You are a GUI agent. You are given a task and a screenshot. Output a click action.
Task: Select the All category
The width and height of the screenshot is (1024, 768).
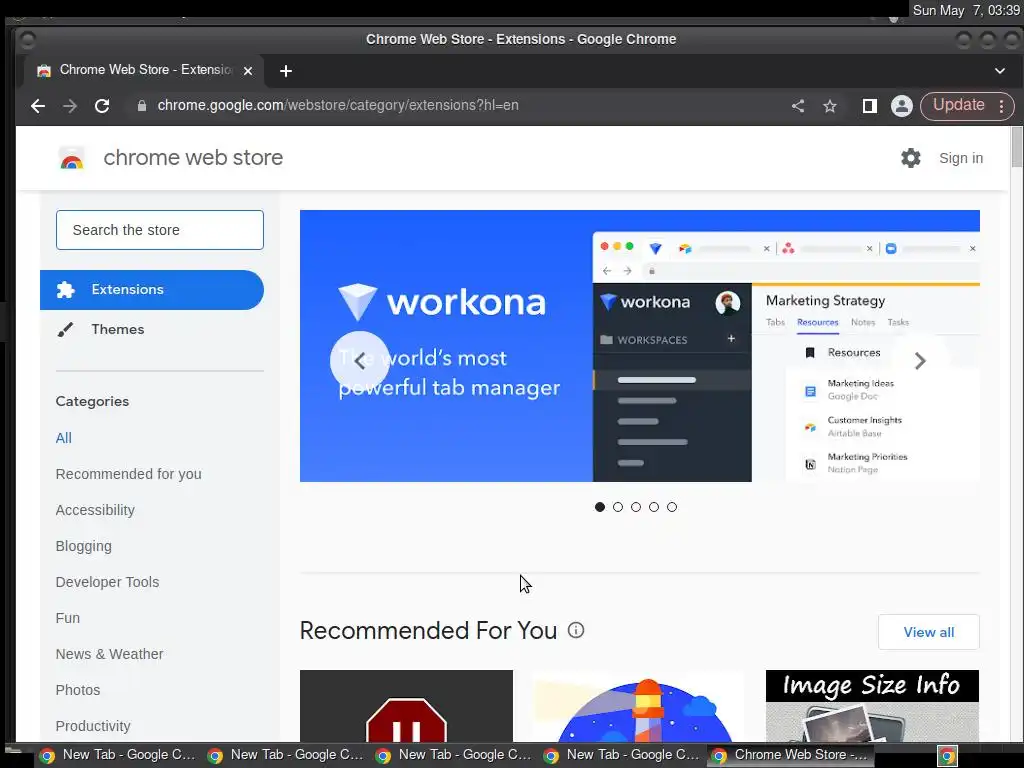pos(63,438)
